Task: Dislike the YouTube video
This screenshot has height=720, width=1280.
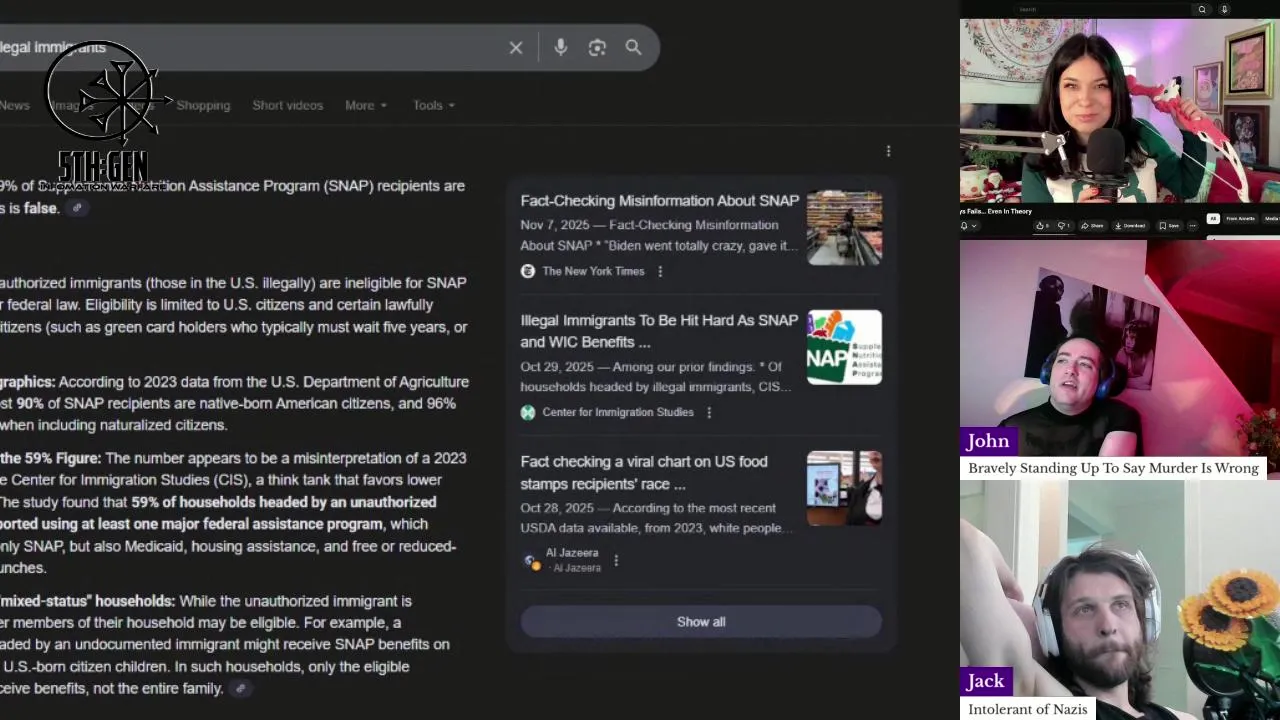Action: click(x=1064, y=225)
